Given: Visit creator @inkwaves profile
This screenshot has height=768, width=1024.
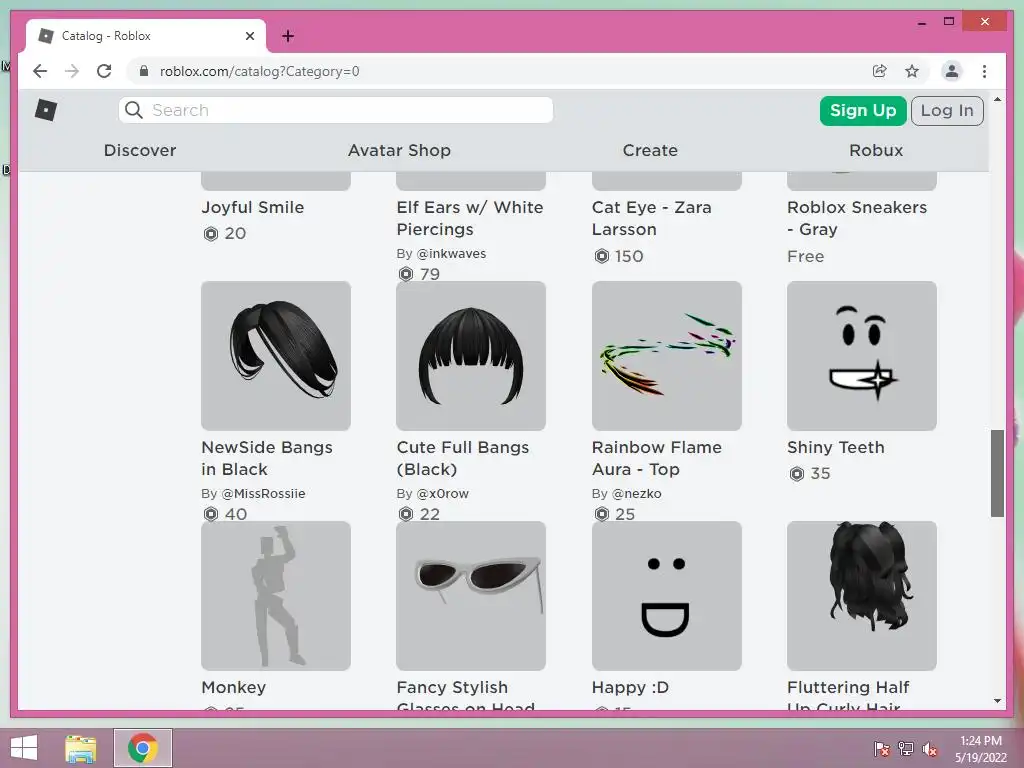Looking at the screenshot, I should point(451,253).
